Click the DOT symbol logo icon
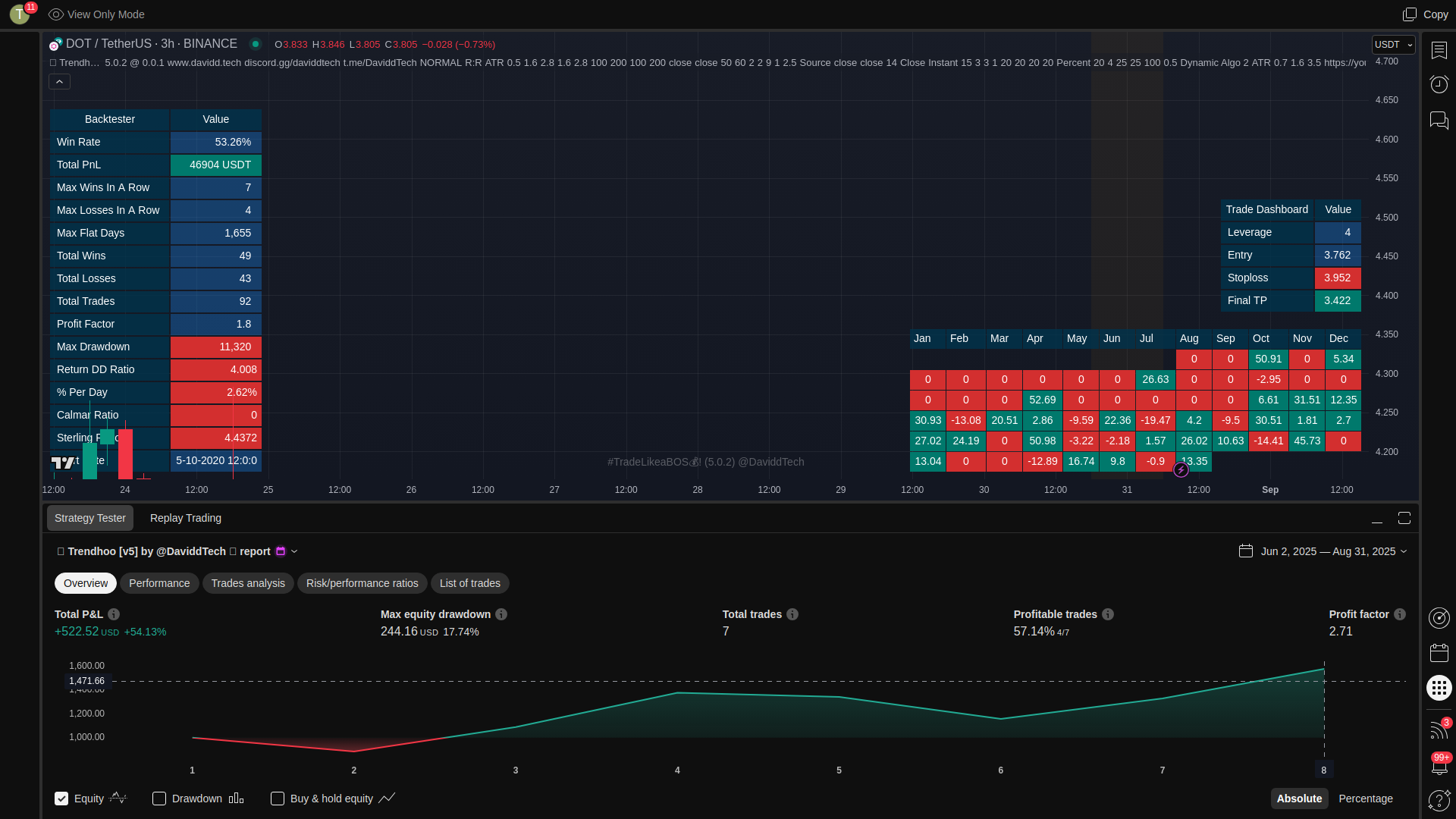The height and width of the screenshot is (819, 1456). click(x=55, y=44)
